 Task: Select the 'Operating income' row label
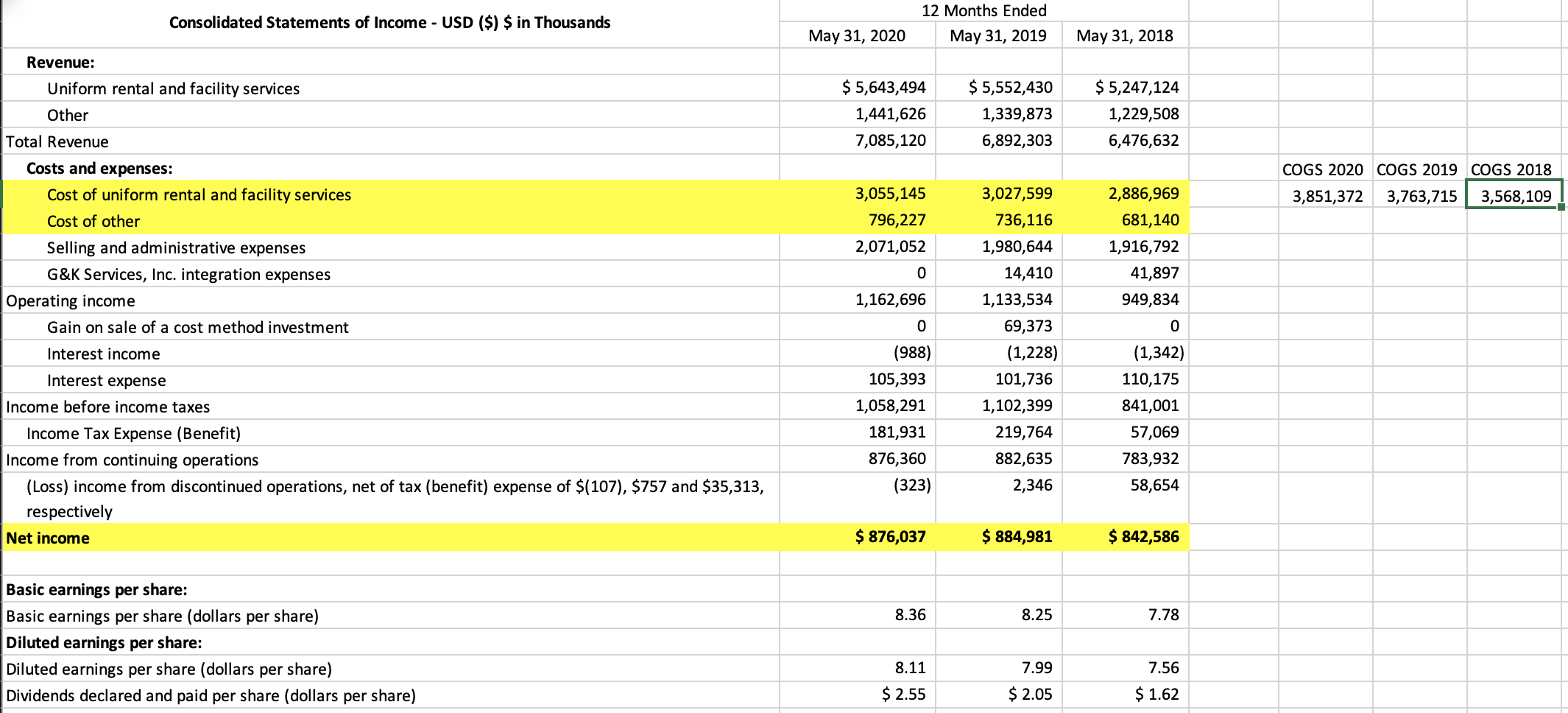(71, 301)
